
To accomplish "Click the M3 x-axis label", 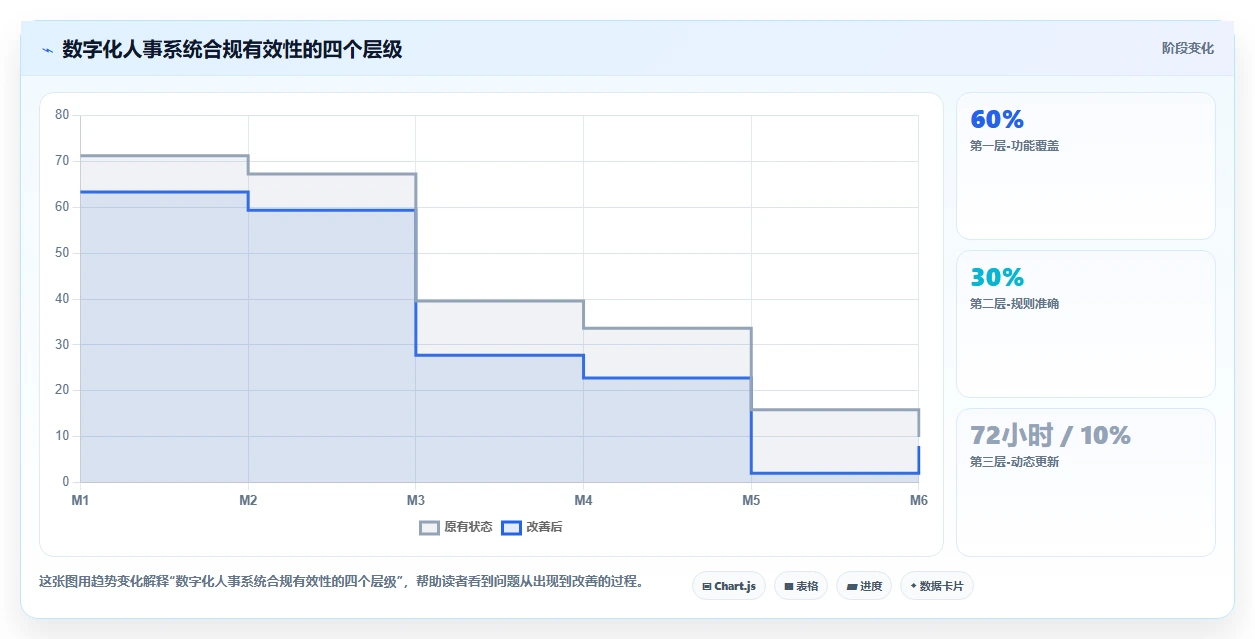I will coord(415,500).
